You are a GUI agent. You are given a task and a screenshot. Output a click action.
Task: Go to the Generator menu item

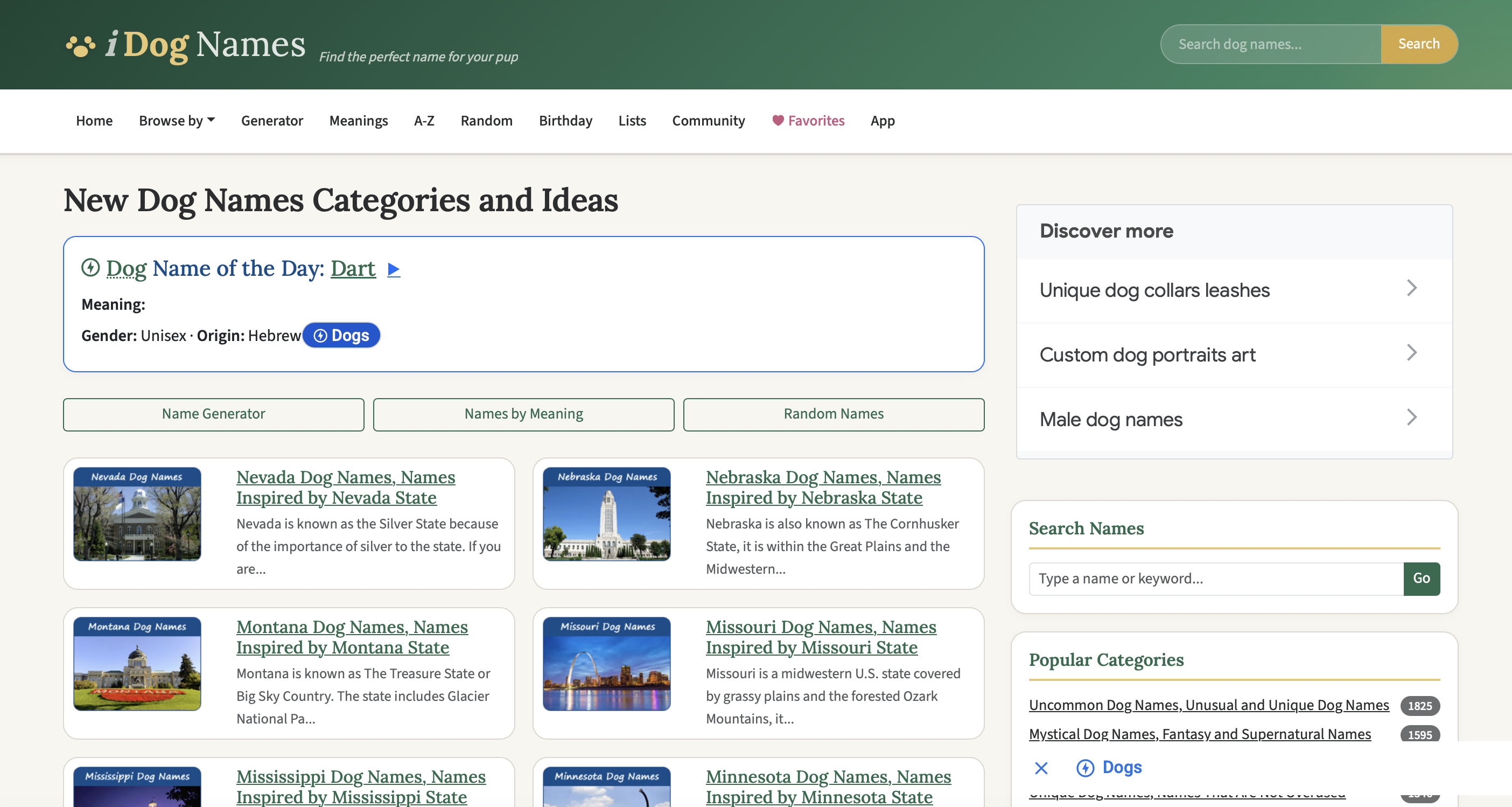tap(272, 121)
